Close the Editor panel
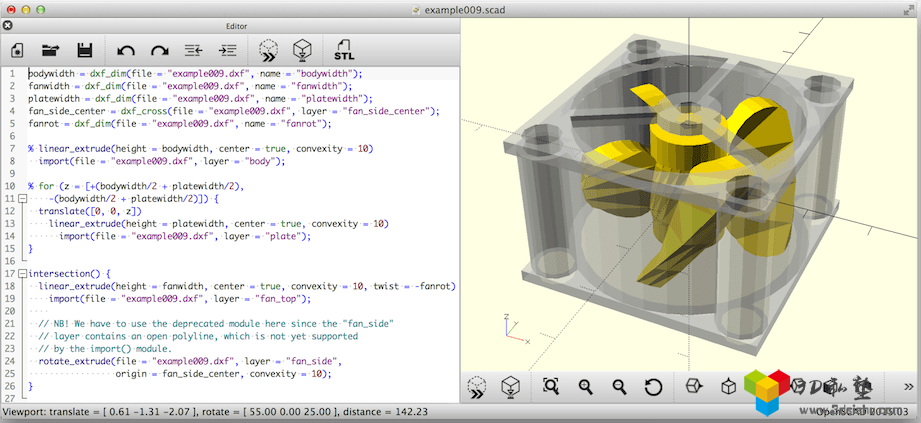This screenshot has width=921, height=423. click(x=8, y=26)
